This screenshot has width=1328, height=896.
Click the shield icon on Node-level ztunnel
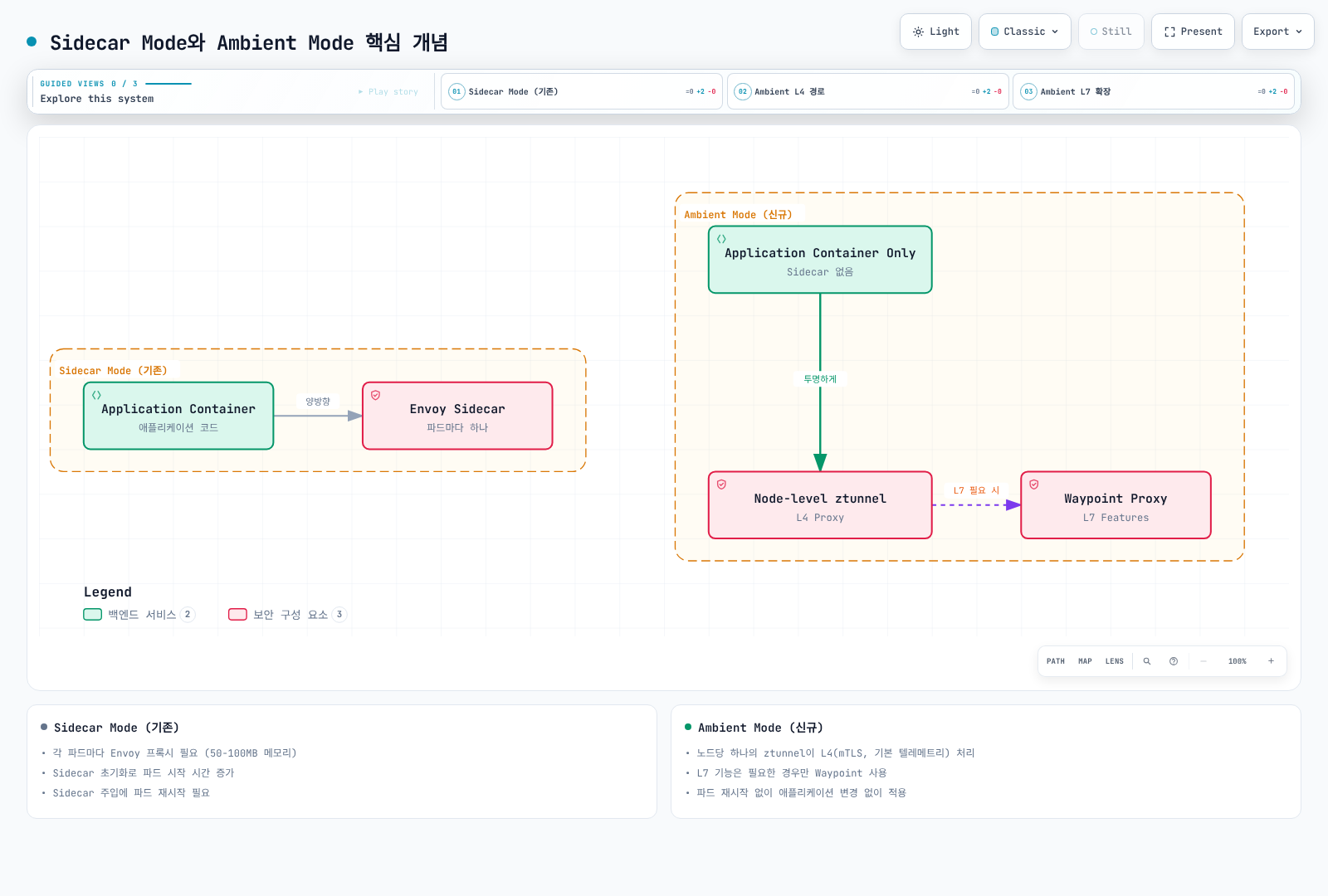(x=721, y=485)
